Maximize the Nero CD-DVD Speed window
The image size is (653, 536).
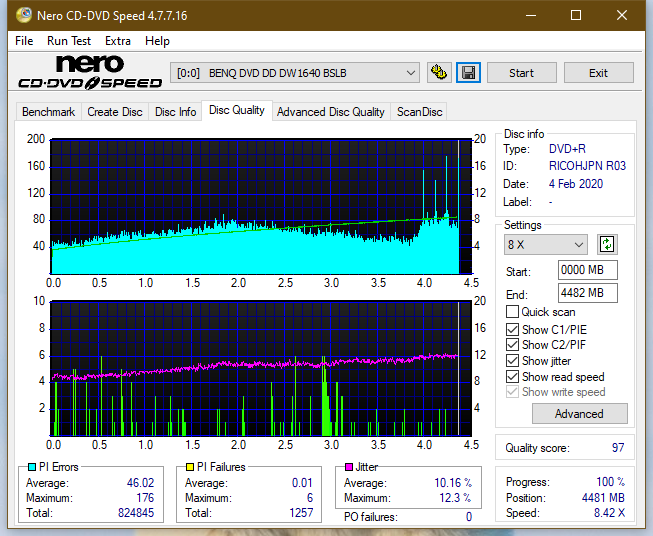(576, 15)
